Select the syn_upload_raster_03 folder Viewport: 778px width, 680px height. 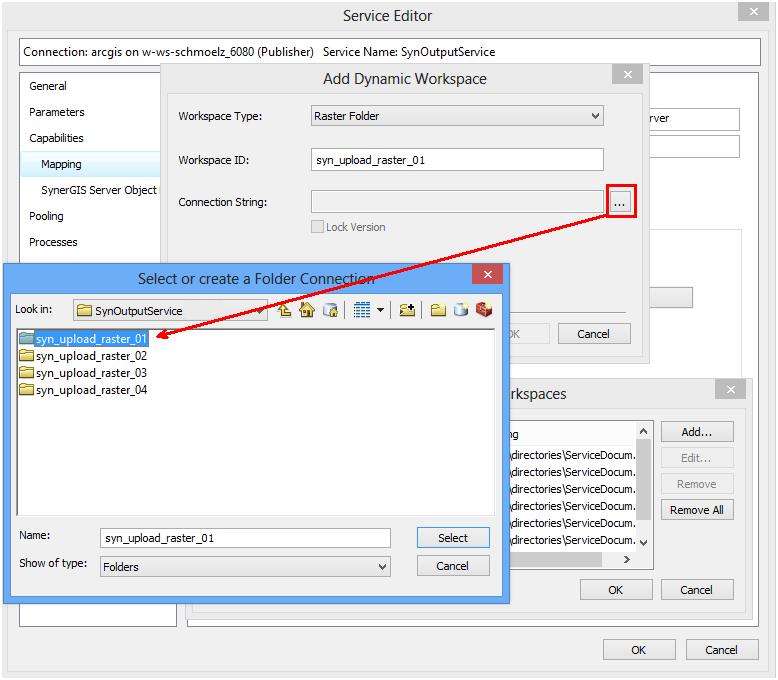pyautogui.click(x=91, y=373)
